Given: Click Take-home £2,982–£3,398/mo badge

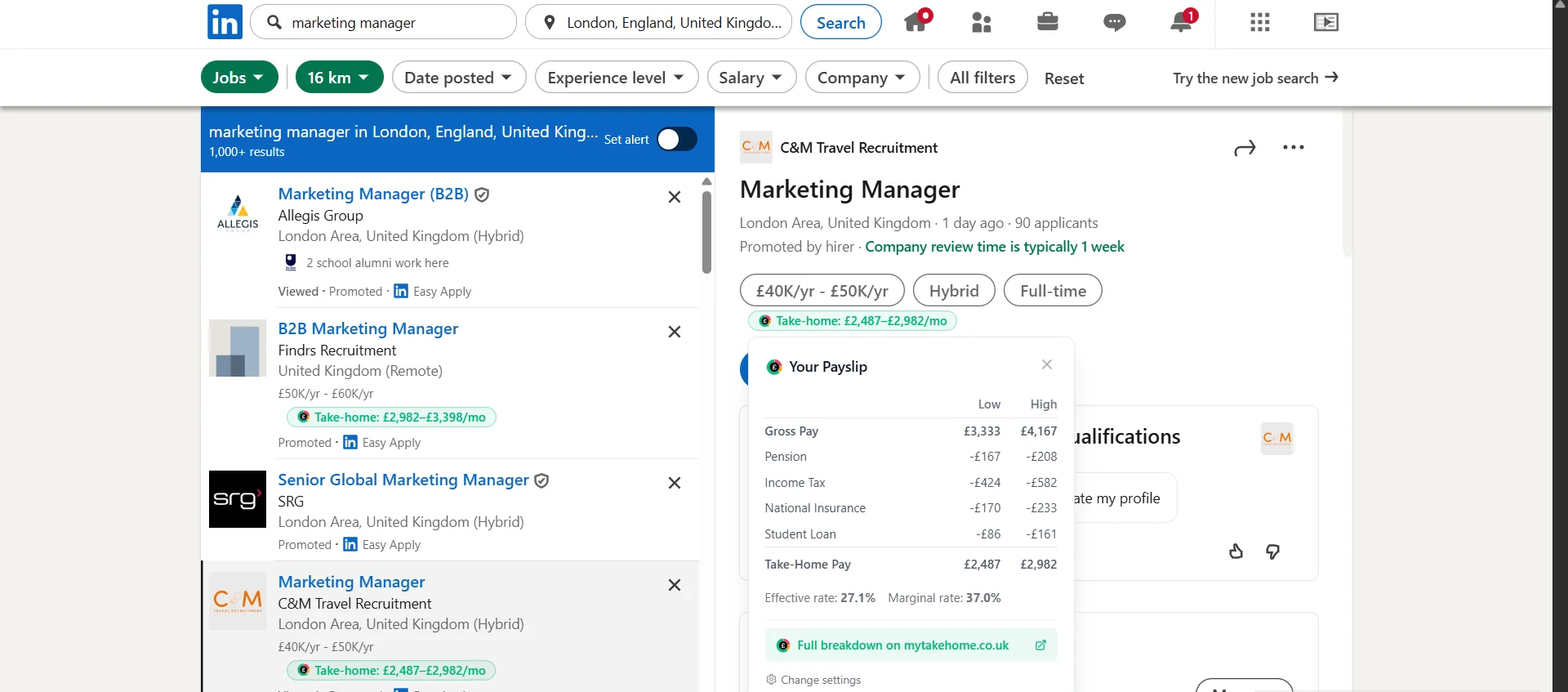Looking at the screenshot, I should (391, 417).
